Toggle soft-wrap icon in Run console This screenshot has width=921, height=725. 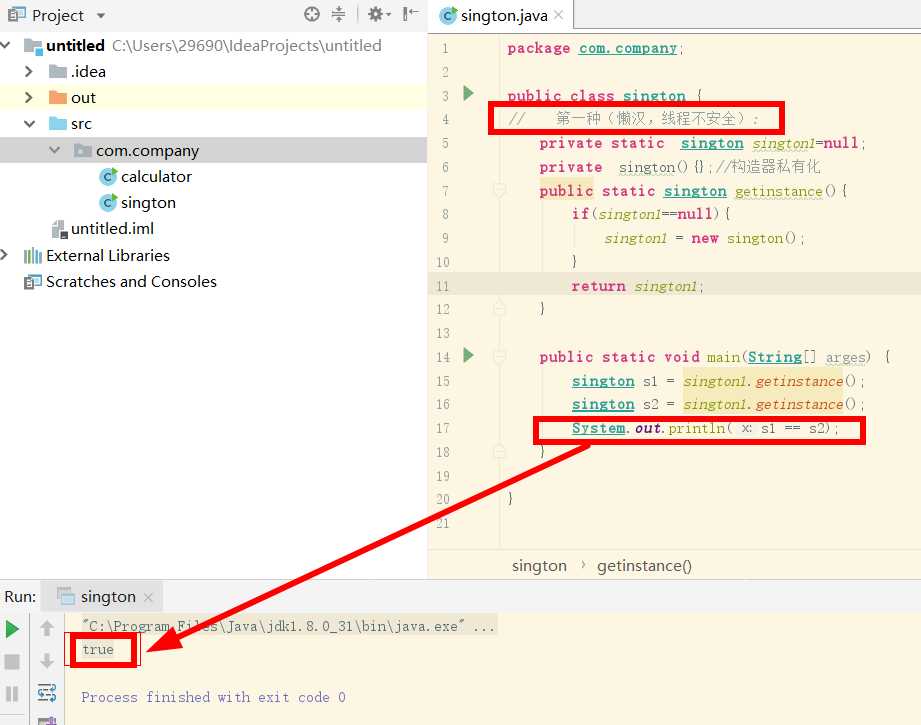coord(47,693)
